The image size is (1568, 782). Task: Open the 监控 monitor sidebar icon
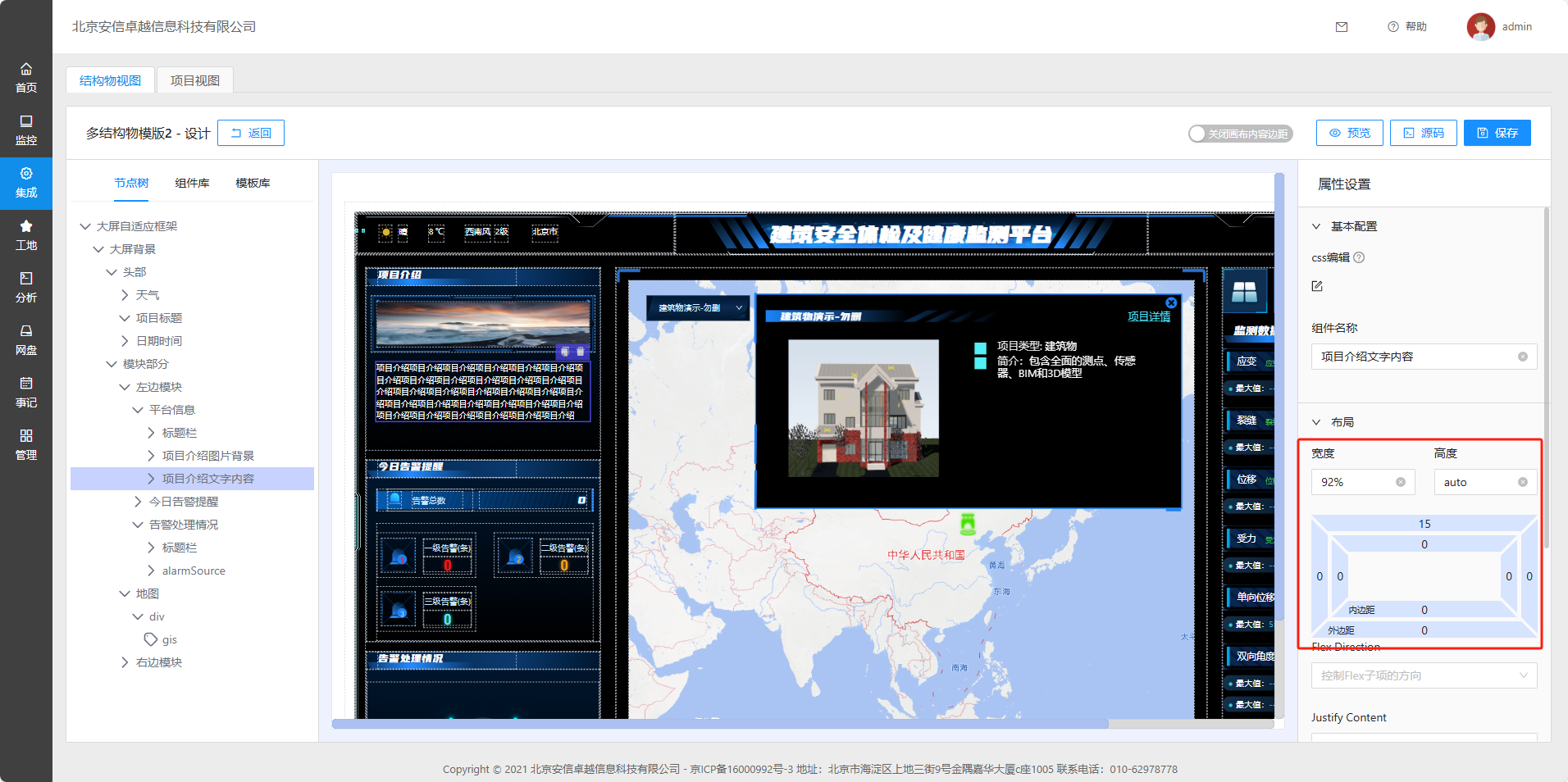click(26, 130)
